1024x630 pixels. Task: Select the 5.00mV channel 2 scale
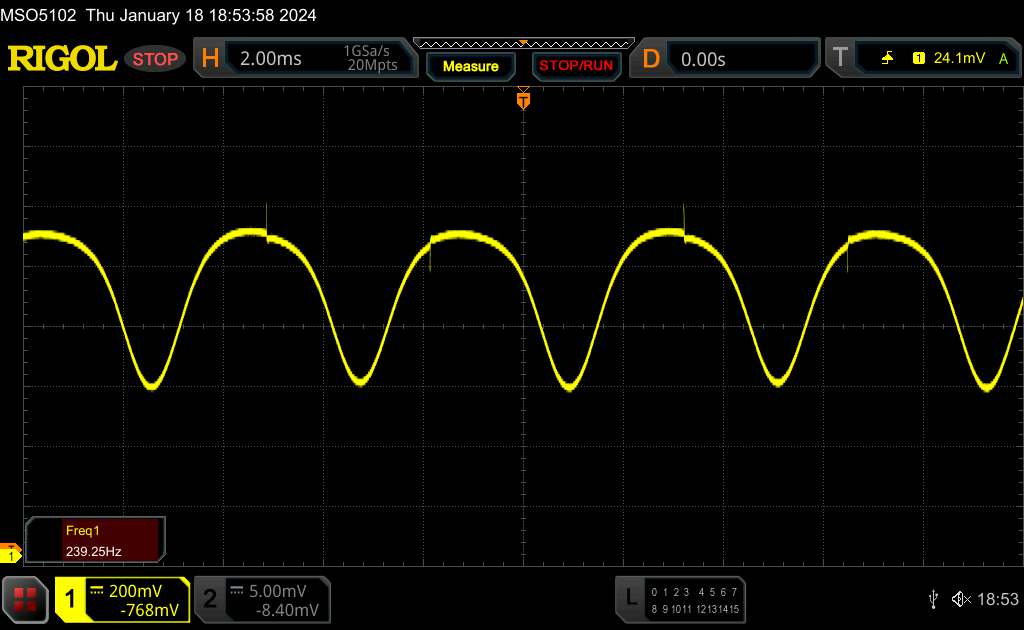pos(278,591)
